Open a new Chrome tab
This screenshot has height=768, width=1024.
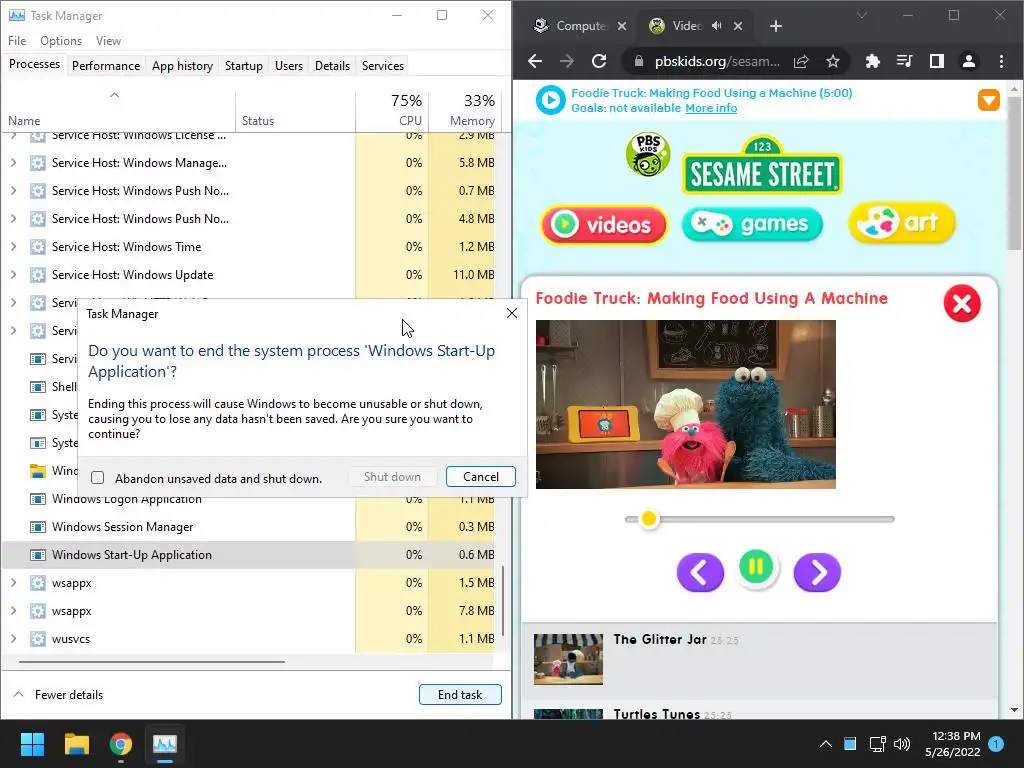[776, 26]
